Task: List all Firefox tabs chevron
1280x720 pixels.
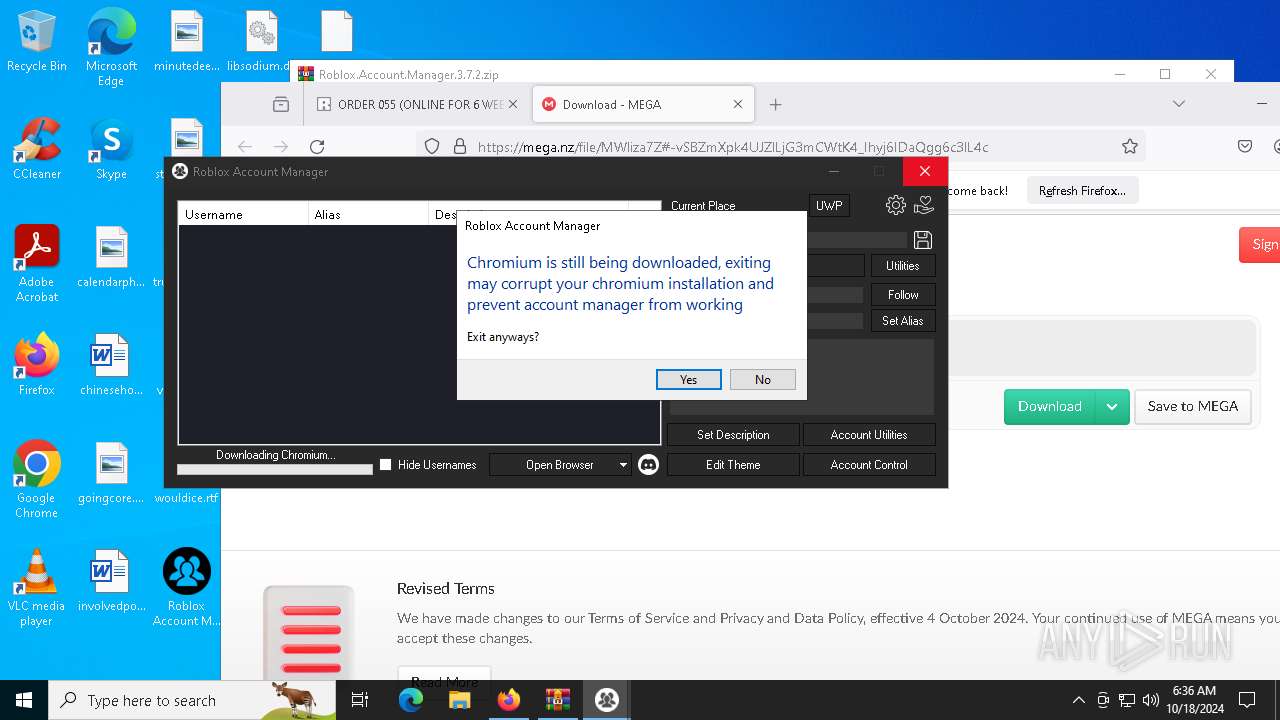Action: point(1179,104)
